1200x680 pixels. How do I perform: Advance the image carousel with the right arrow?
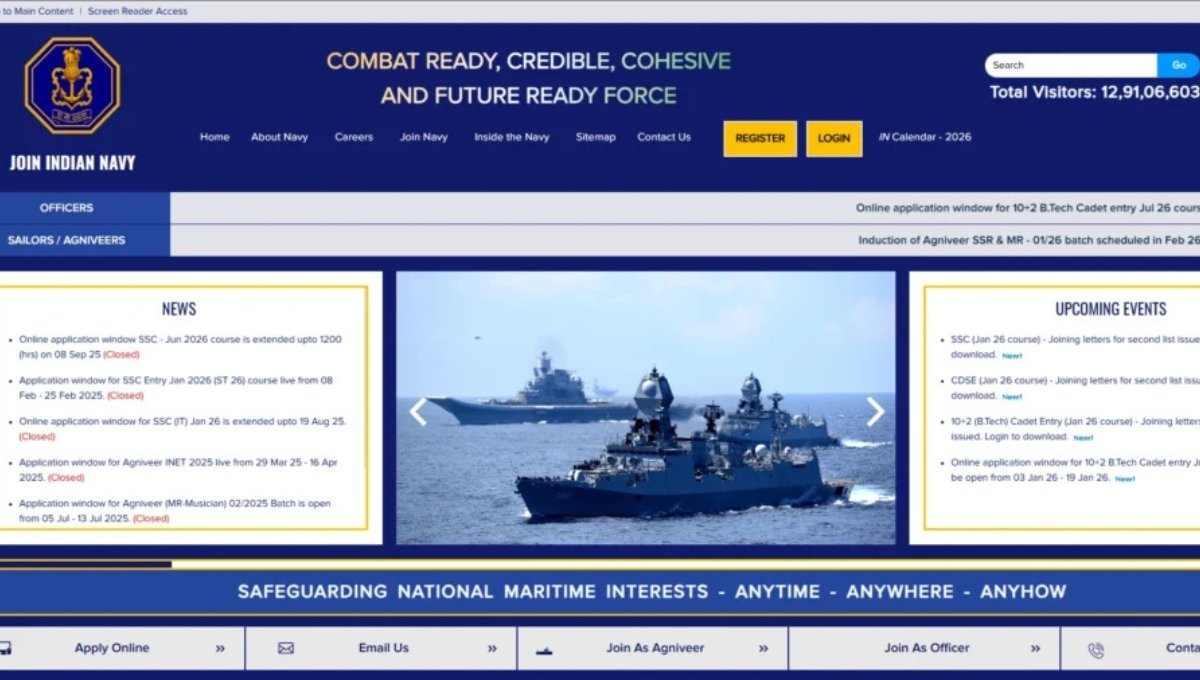876,412
